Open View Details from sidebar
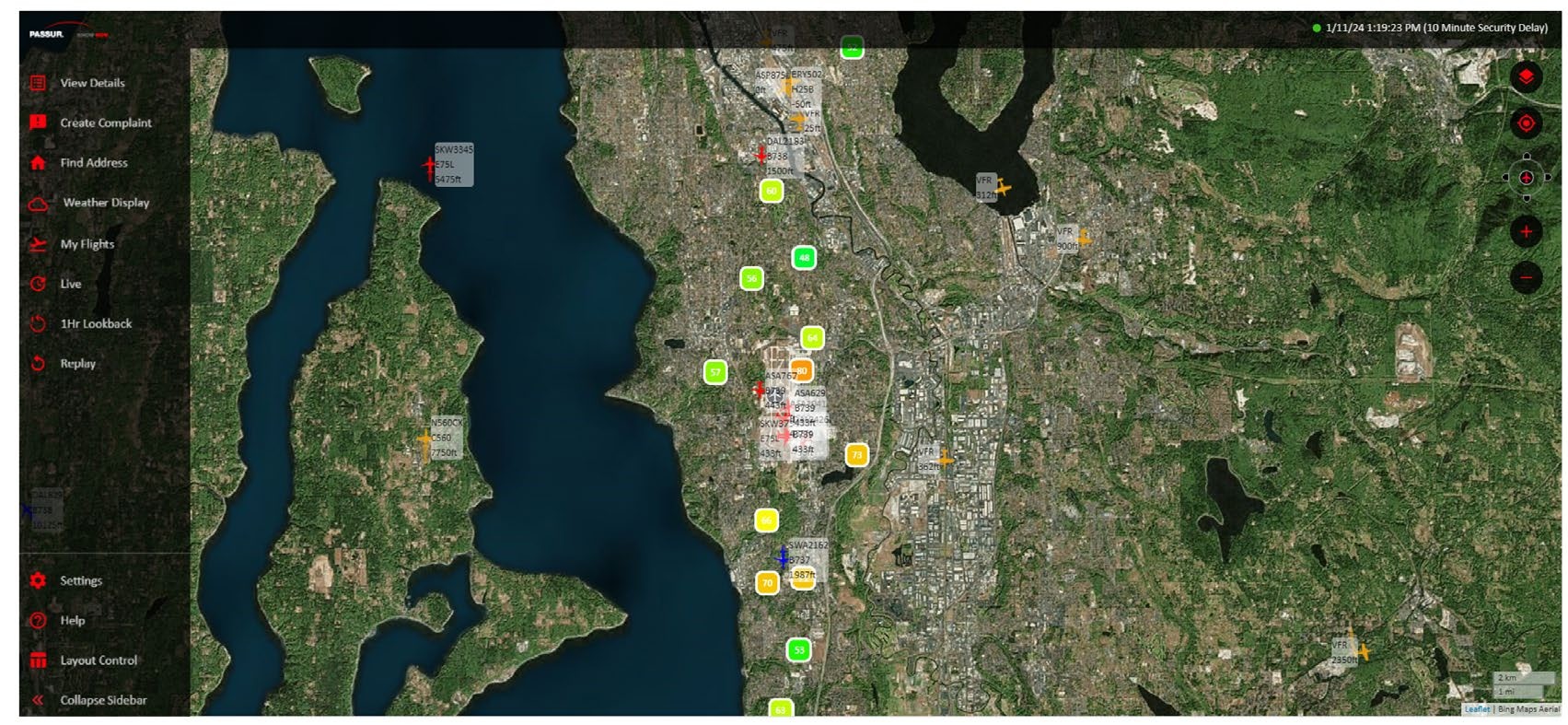The height and width of the screenshot is (725, 1568). [x=92, y=83]
